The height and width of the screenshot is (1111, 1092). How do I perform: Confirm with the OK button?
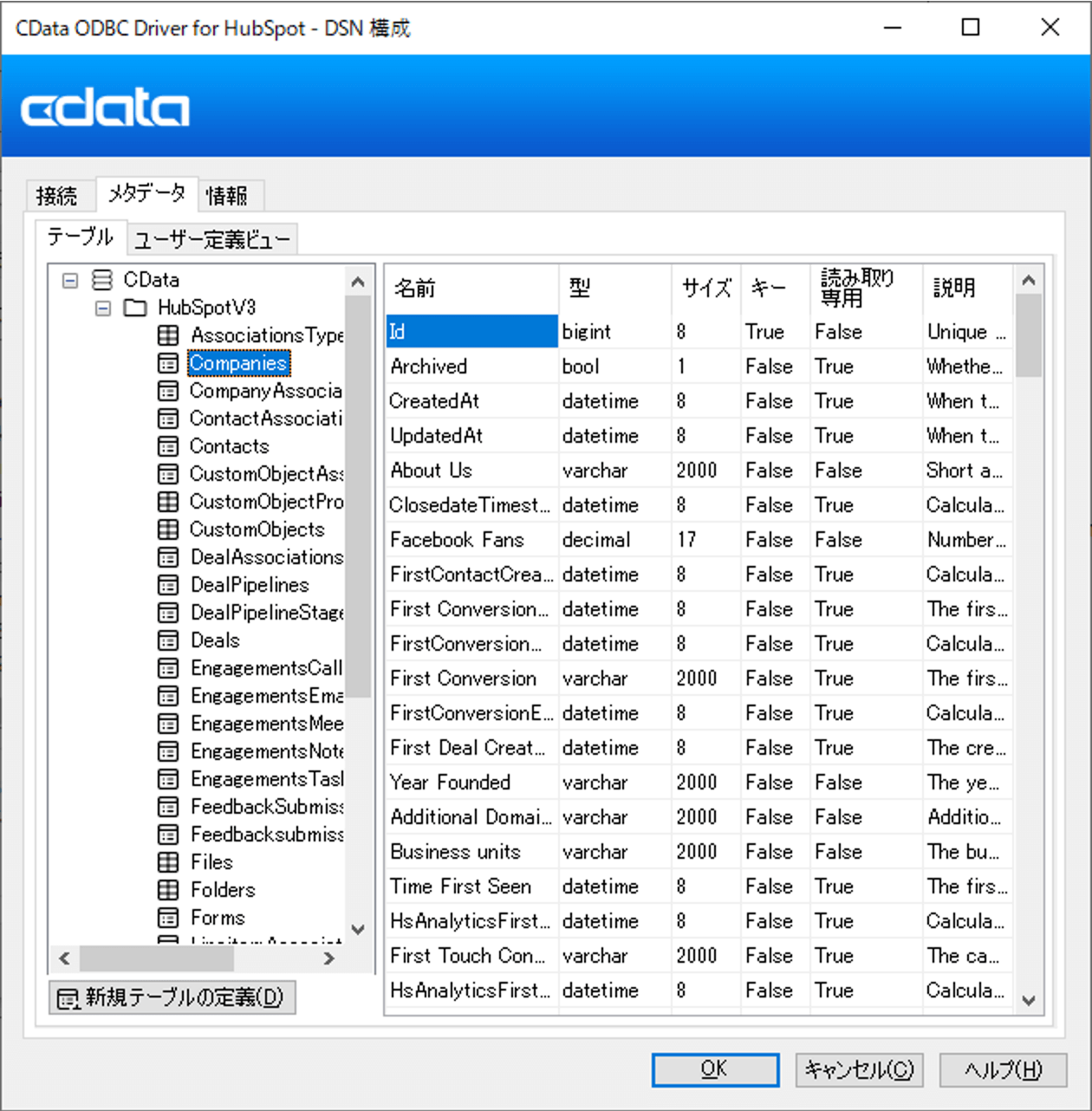715,1069
